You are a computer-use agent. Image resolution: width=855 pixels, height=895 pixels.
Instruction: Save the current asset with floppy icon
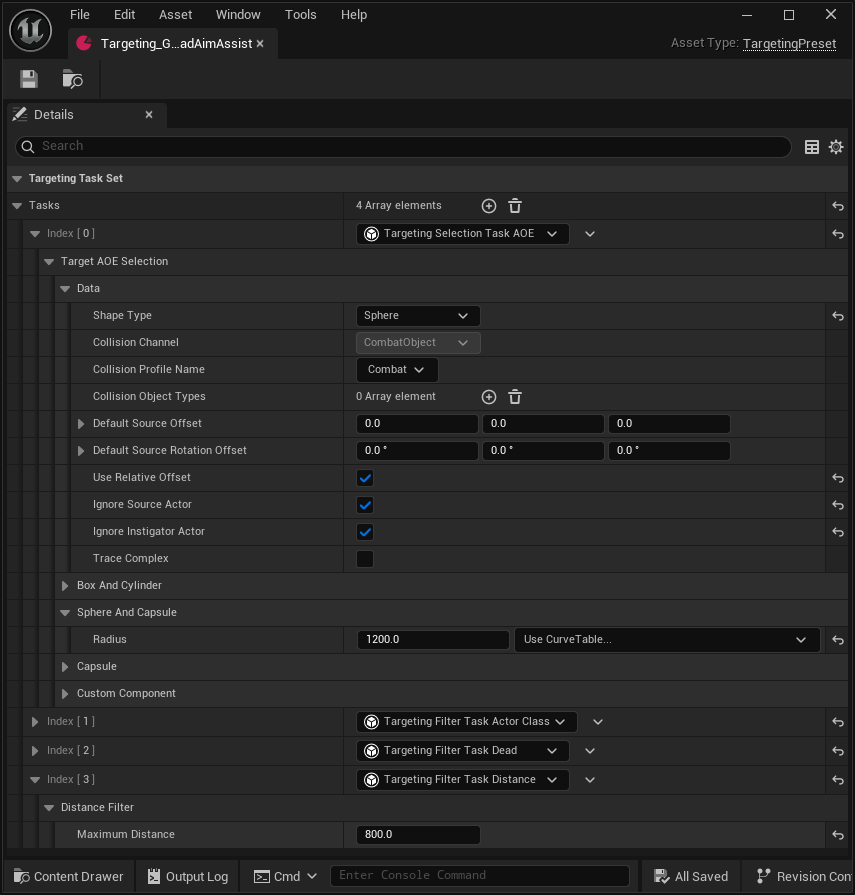tap(29, 79)
